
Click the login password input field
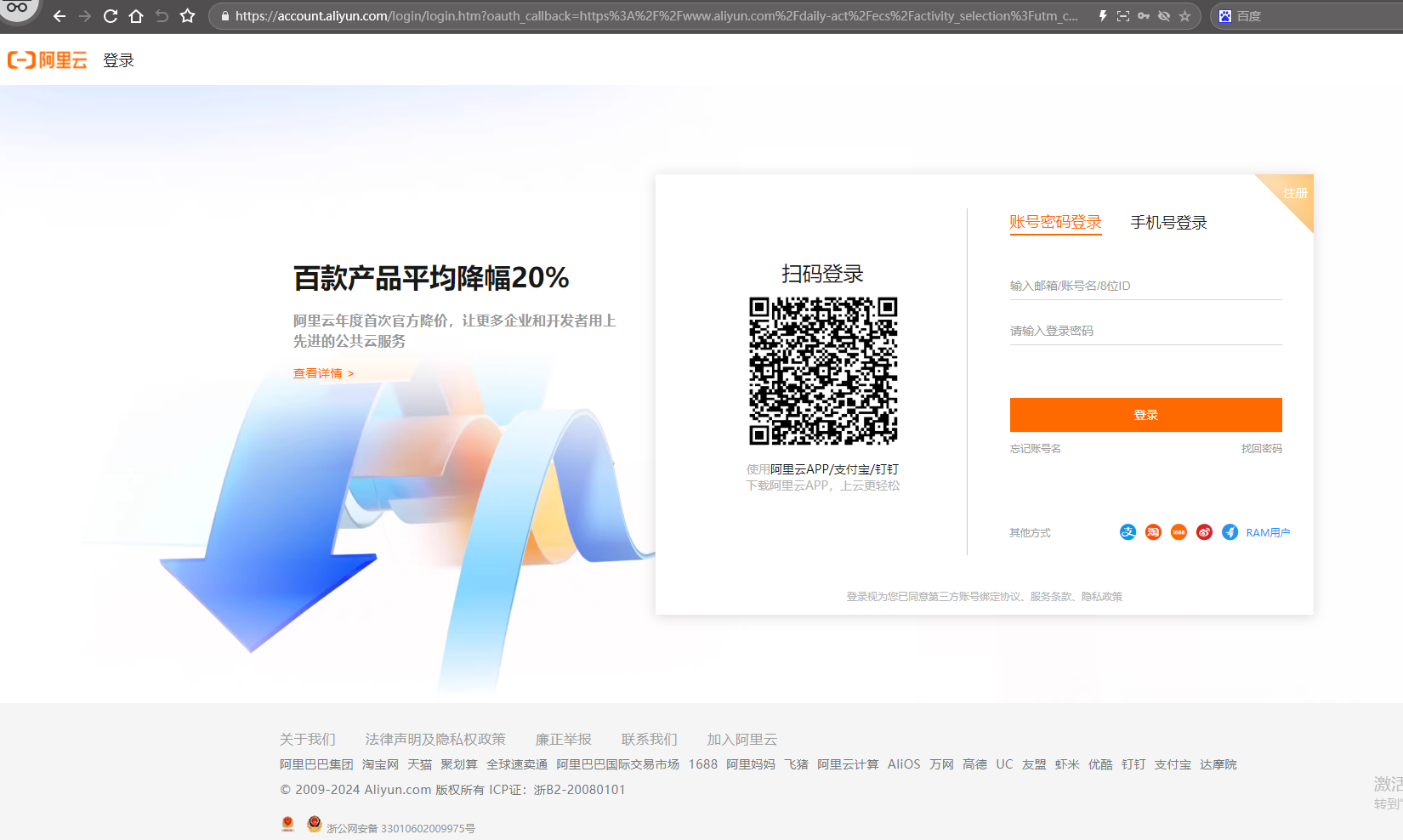(1145, 331)
